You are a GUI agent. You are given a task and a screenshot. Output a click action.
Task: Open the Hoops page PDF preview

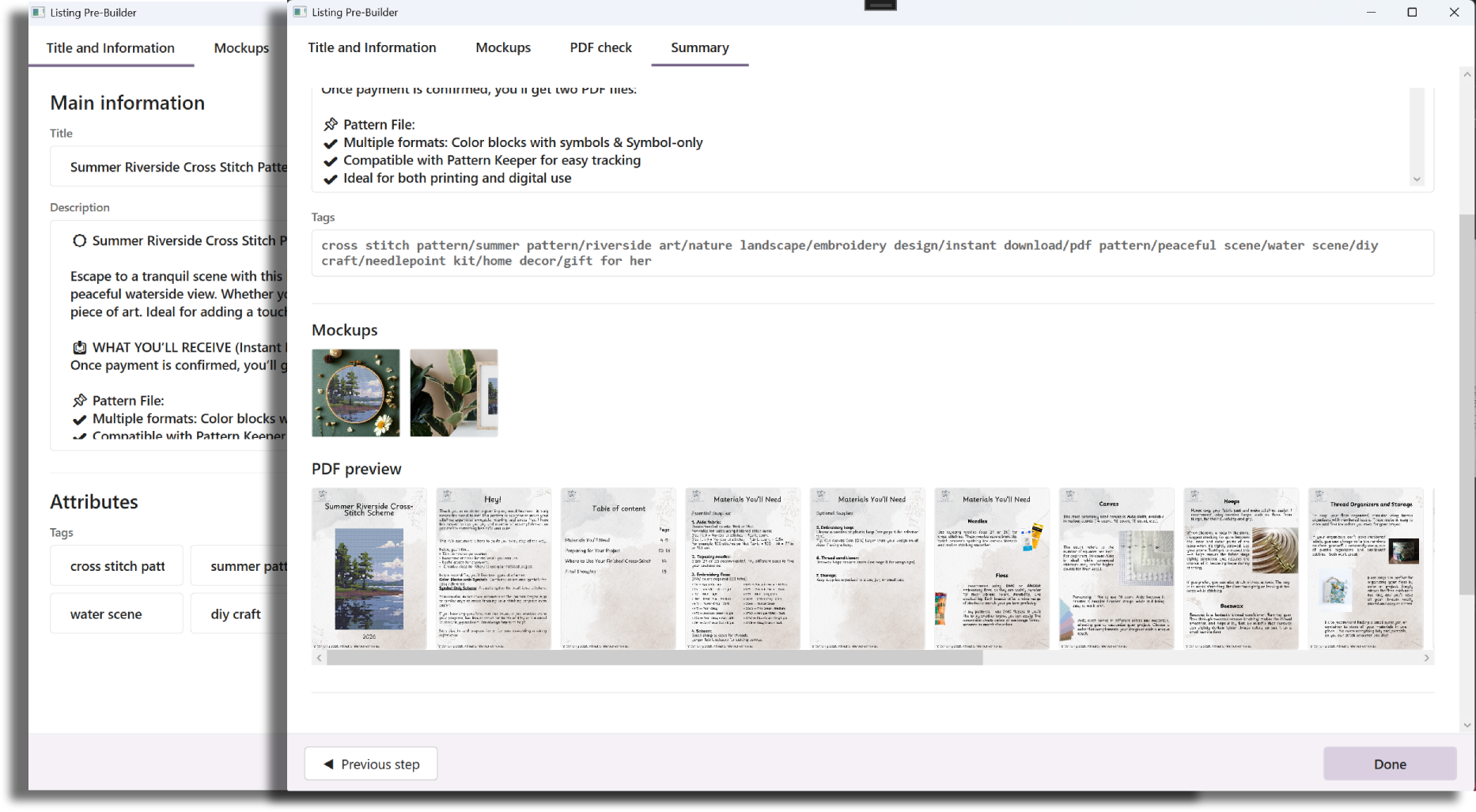pos(1241,568)
